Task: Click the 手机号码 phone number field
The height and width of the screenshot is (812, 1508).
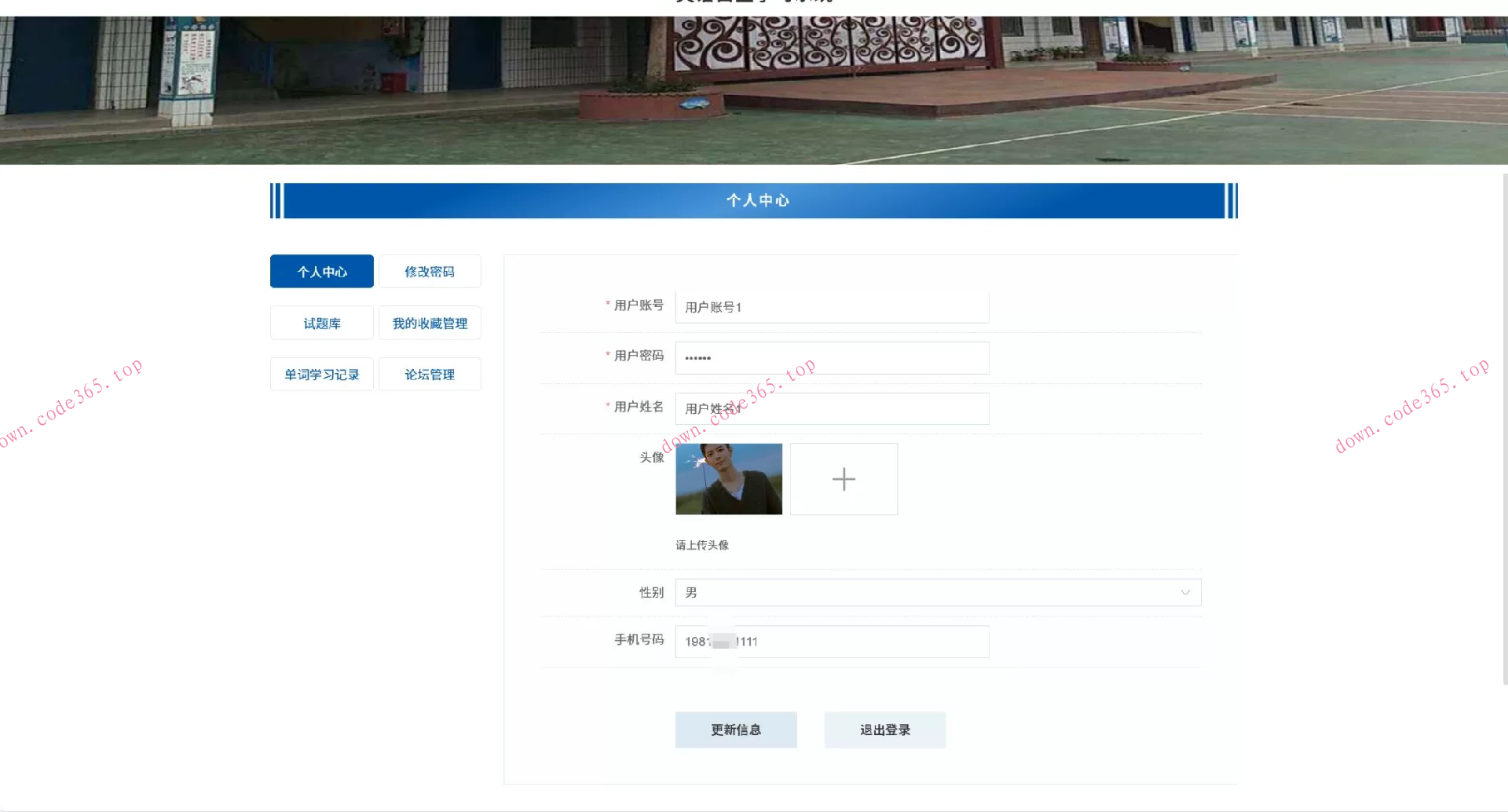Action: 831,642
